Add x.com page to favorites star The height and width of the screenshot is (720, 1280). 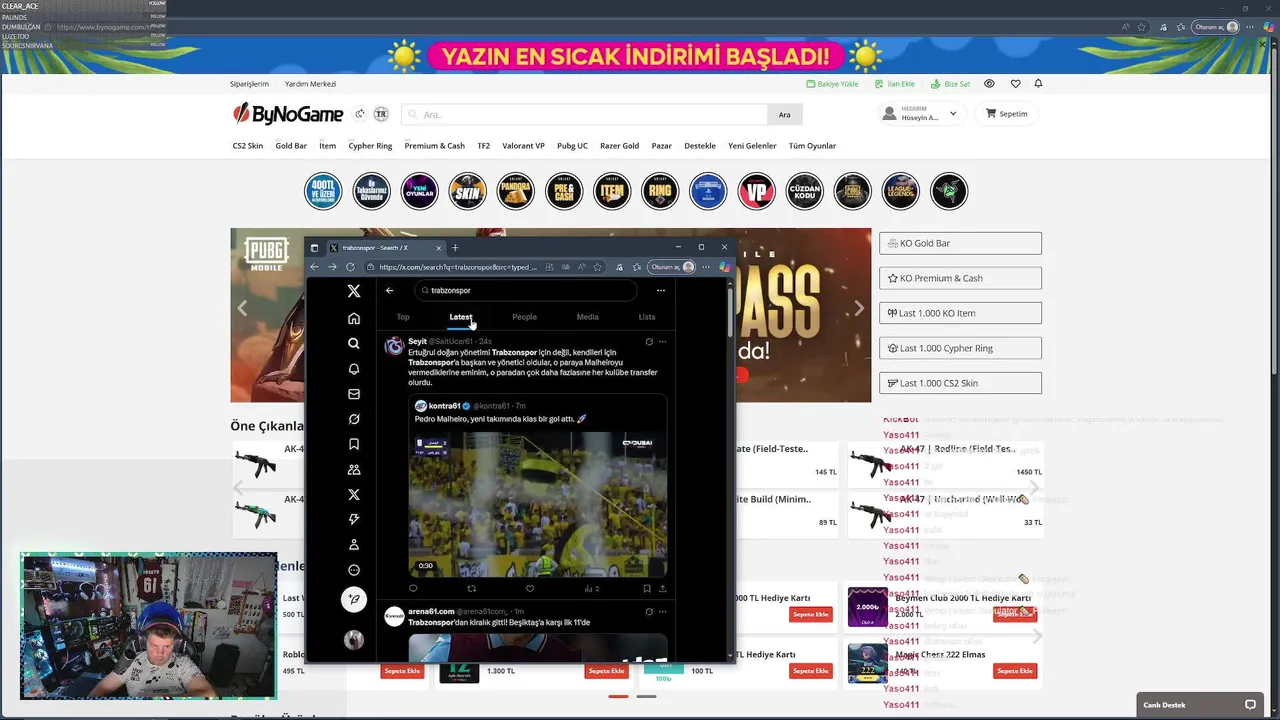click(598, 267)
